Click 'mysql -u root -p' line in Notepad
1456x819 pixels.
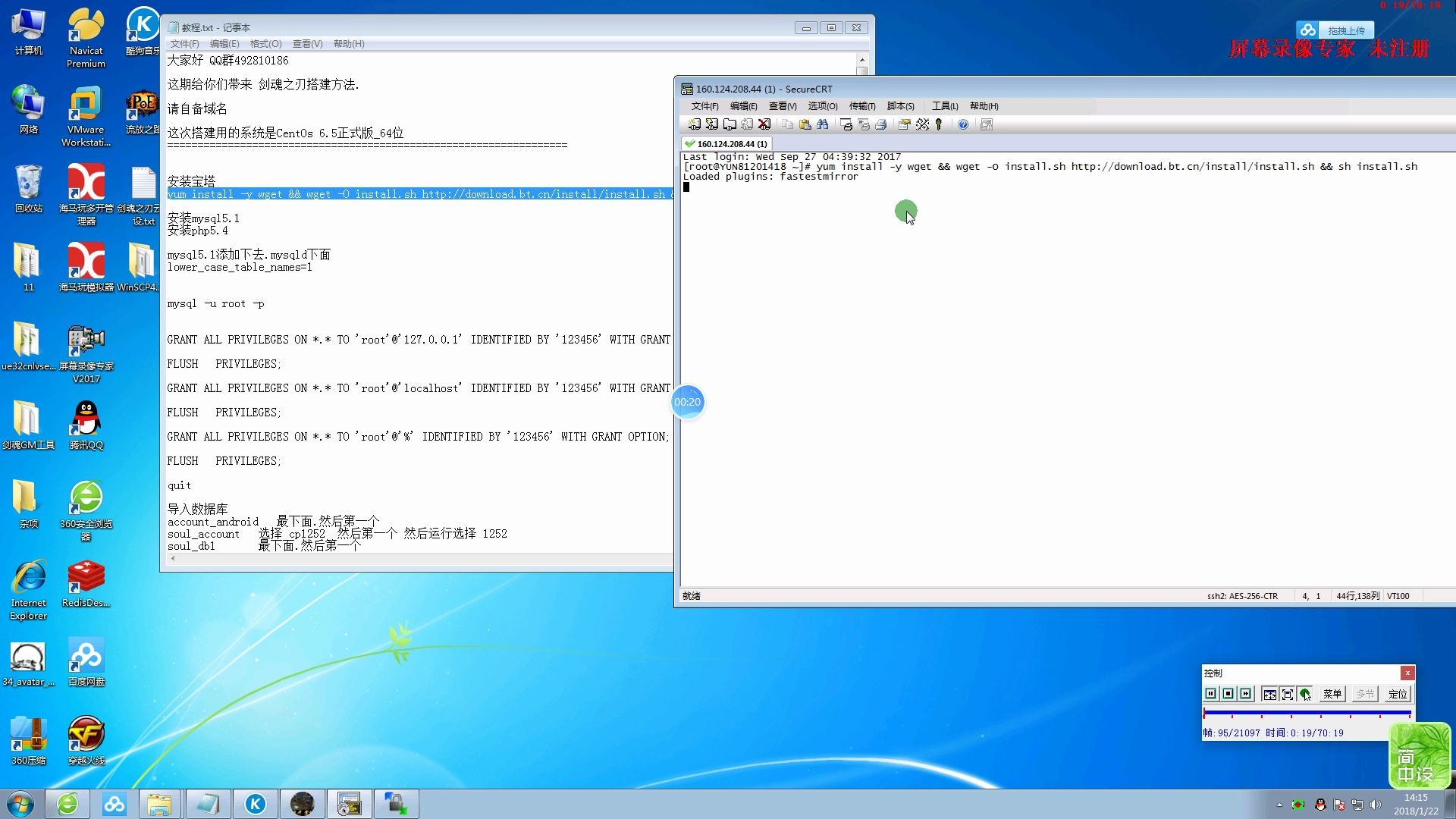coord(215,303)
